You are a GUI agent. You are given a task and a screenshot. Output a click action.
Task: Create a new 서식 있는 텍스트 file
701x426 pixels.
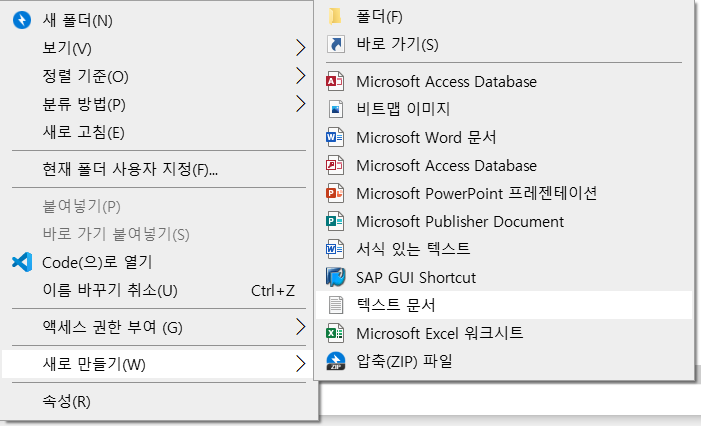pos(504,249)
